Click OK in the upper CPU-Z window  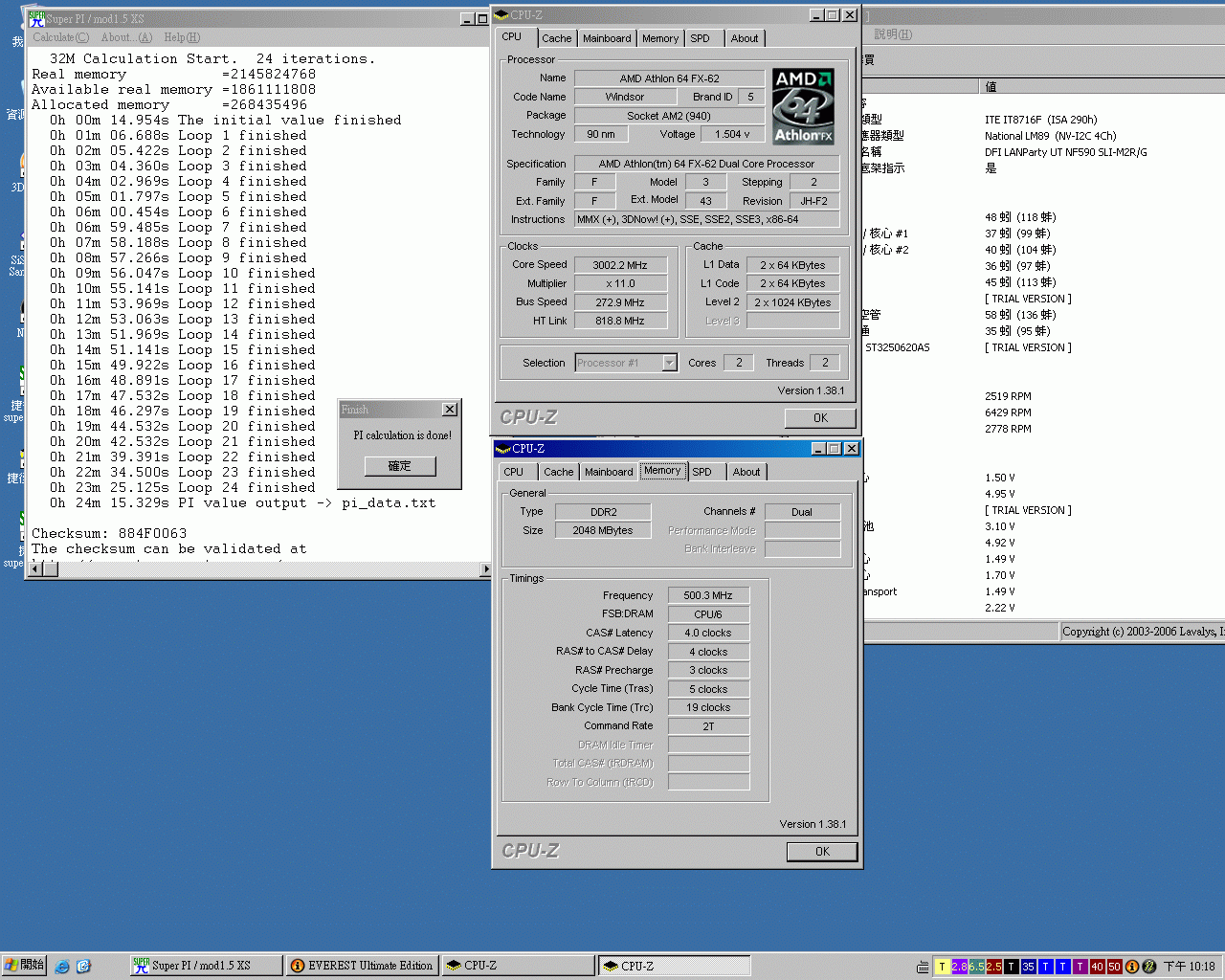(x=820, y=418)
